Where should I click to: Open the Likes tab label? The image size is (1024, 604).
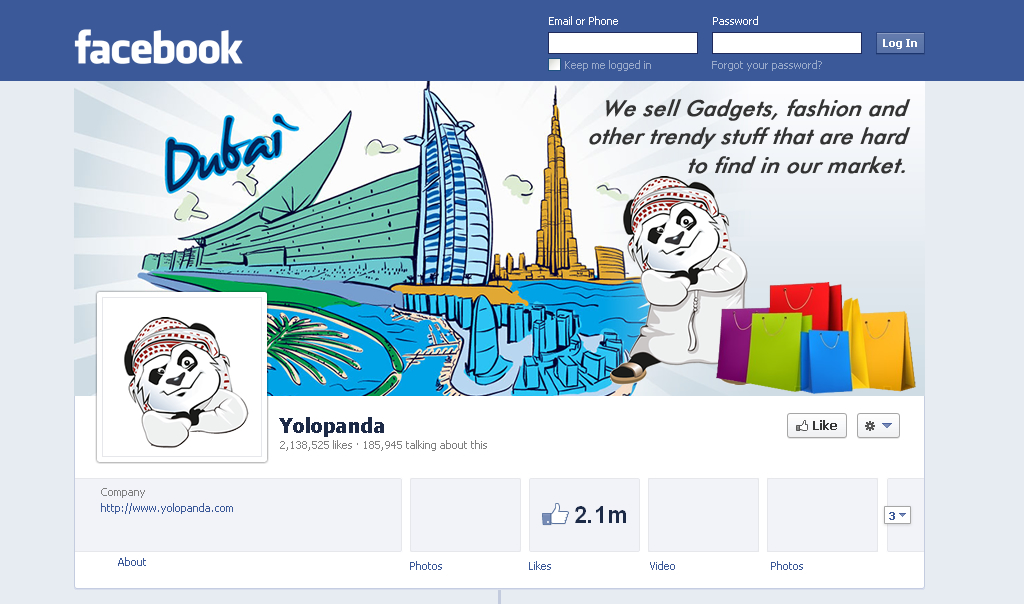[539, 566]
